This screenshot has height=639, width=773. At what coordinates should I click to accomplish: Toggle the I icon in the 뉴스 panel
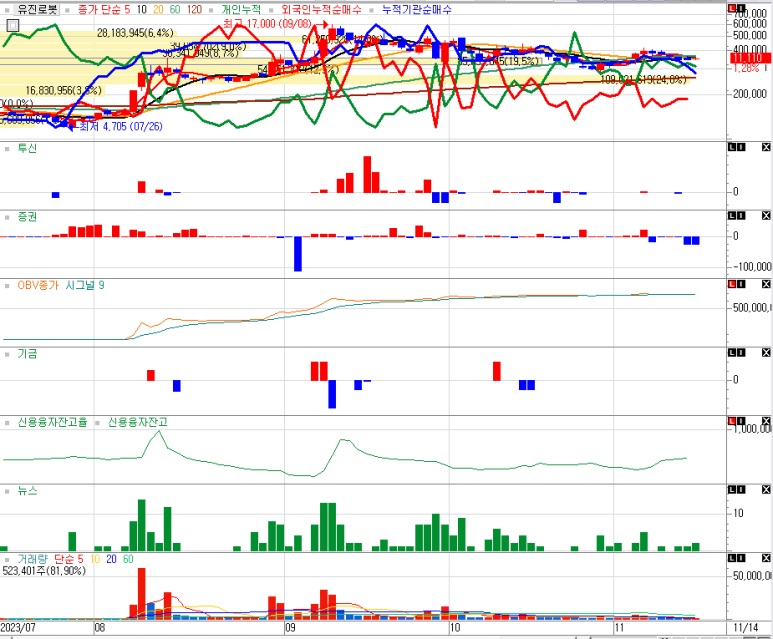[x=741, y=490]
